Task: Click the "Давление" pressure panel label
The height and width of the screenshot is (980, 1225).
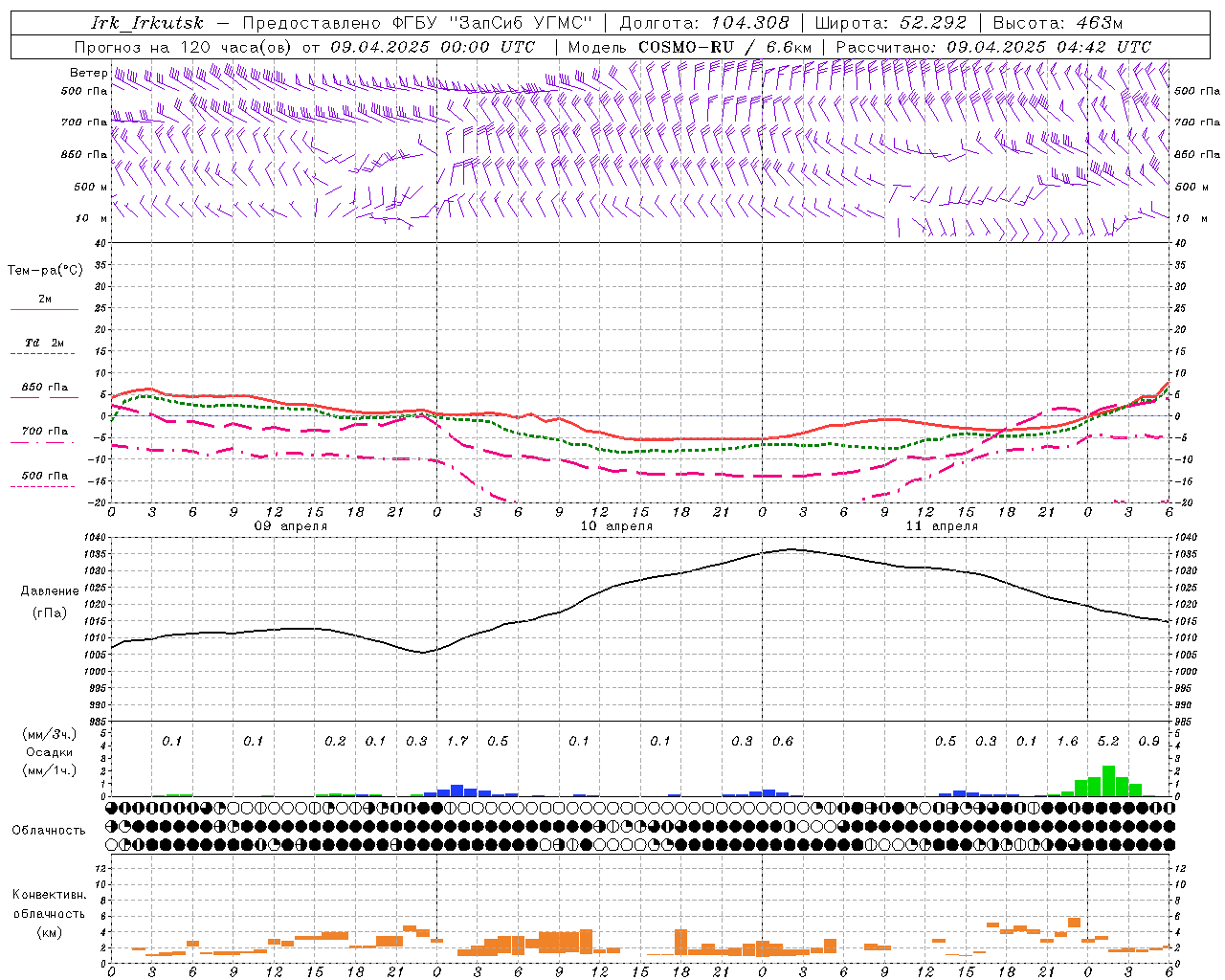Action: (50, 590)
